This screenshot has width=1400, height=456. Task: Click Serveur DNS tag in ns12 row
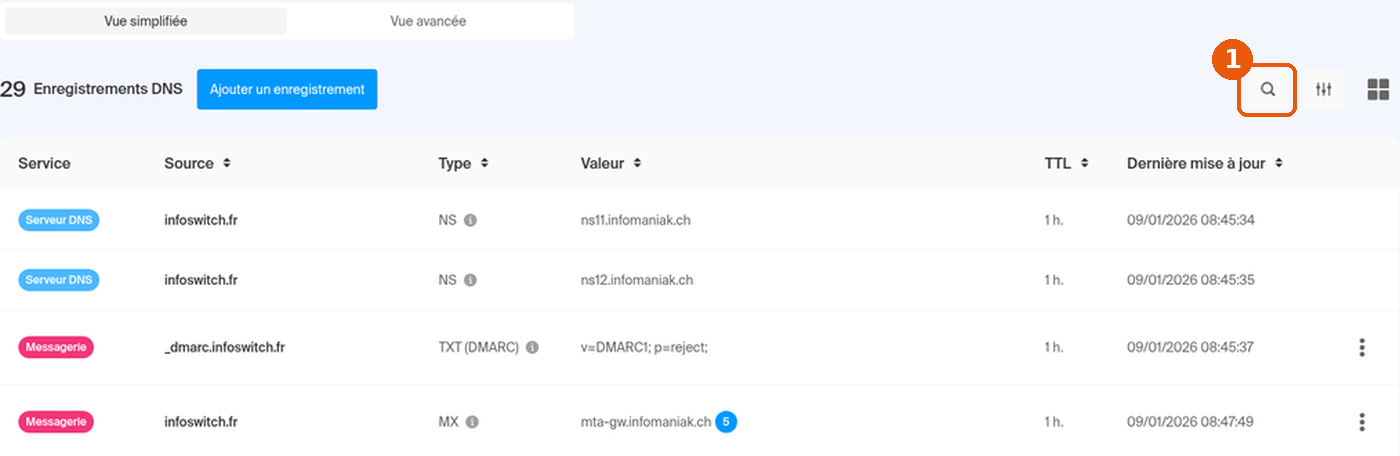pyautogui.click(x=58, y=280)
